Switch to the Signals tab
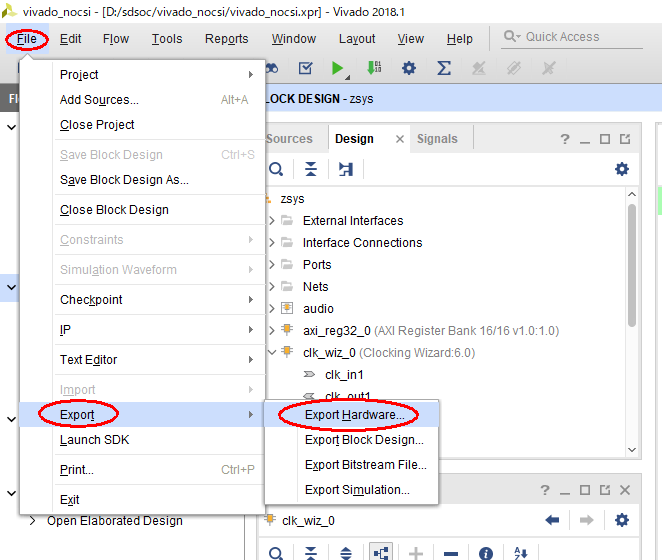 pyautogui.click(x=437, y=139)
